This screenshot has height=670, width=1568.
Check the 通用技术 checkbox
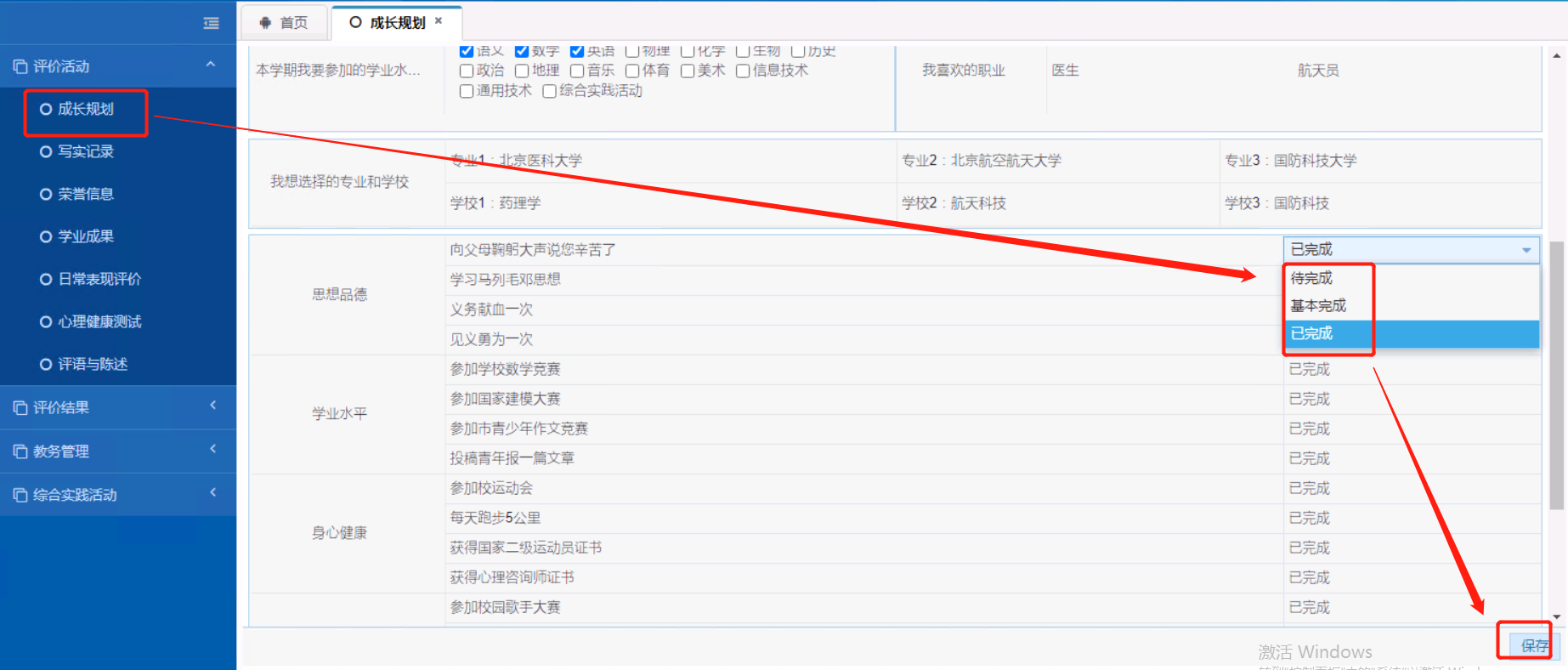point(466,91)
